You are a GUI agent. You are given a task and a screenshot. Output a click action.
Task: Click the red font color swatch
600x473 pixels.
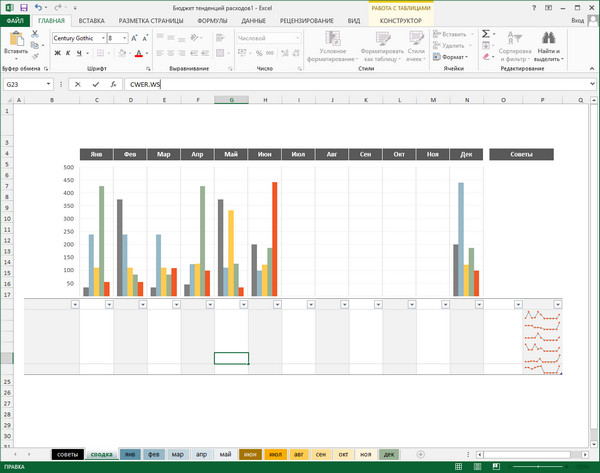137,54
